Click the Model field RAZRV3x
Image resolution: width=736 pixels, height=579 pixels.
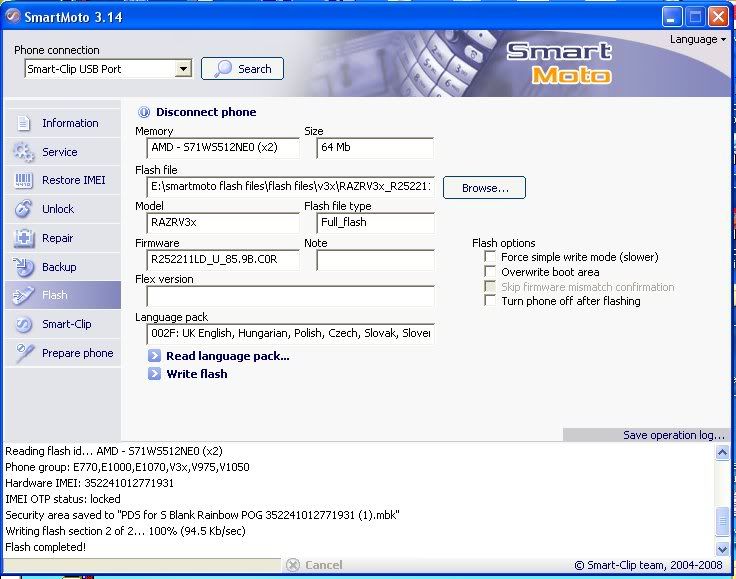[223, 223]
